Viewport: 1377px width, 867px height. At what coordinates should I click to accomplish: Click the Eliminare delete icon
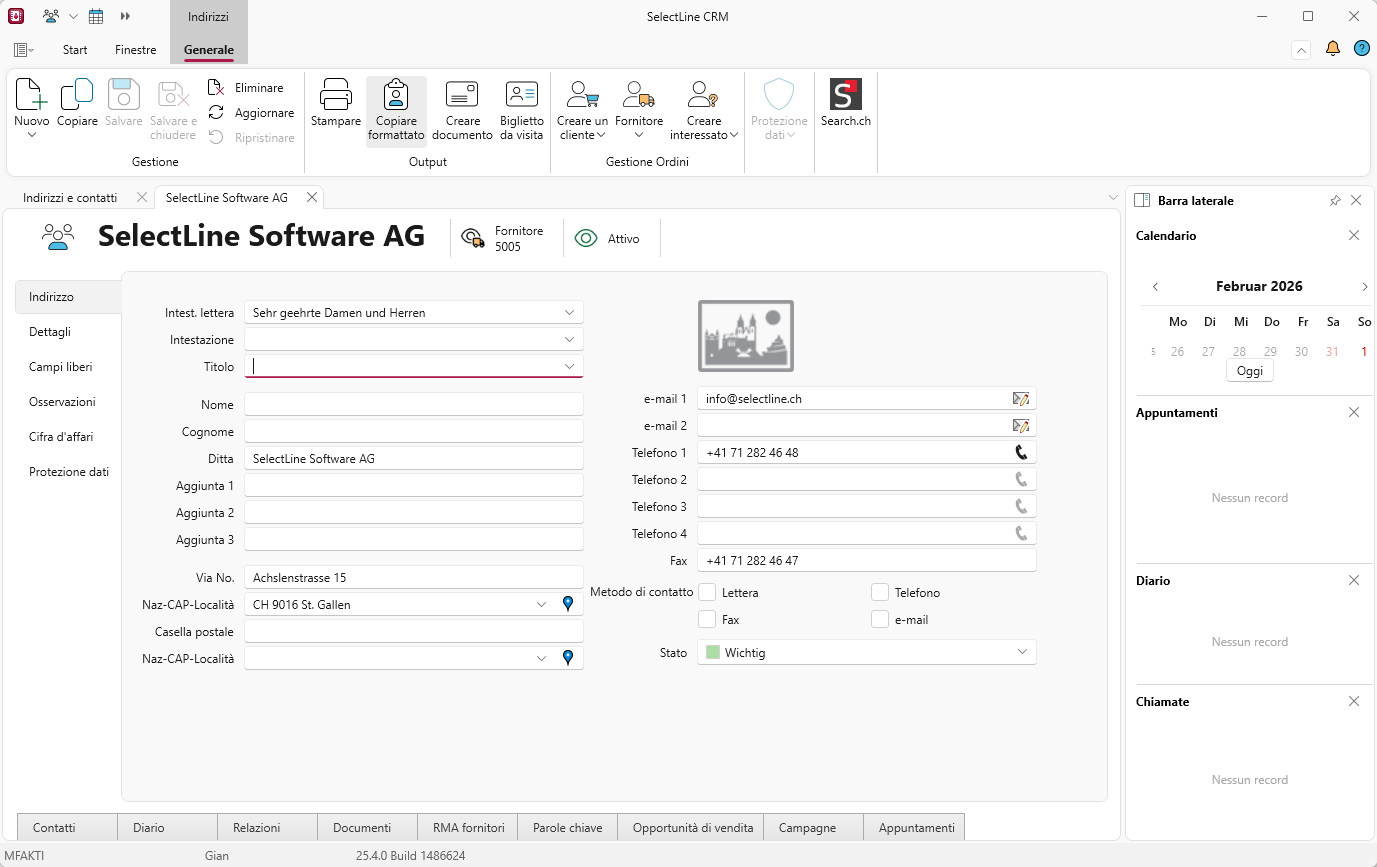point(216,88)
